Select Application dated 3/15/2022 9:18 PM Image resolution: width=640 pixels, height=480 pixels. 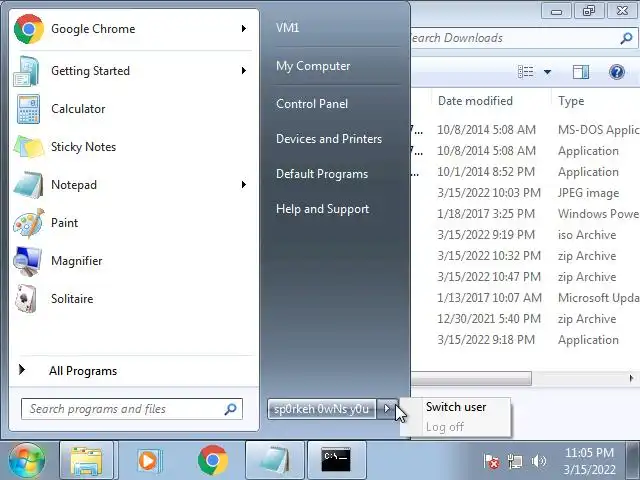[525, 340]
